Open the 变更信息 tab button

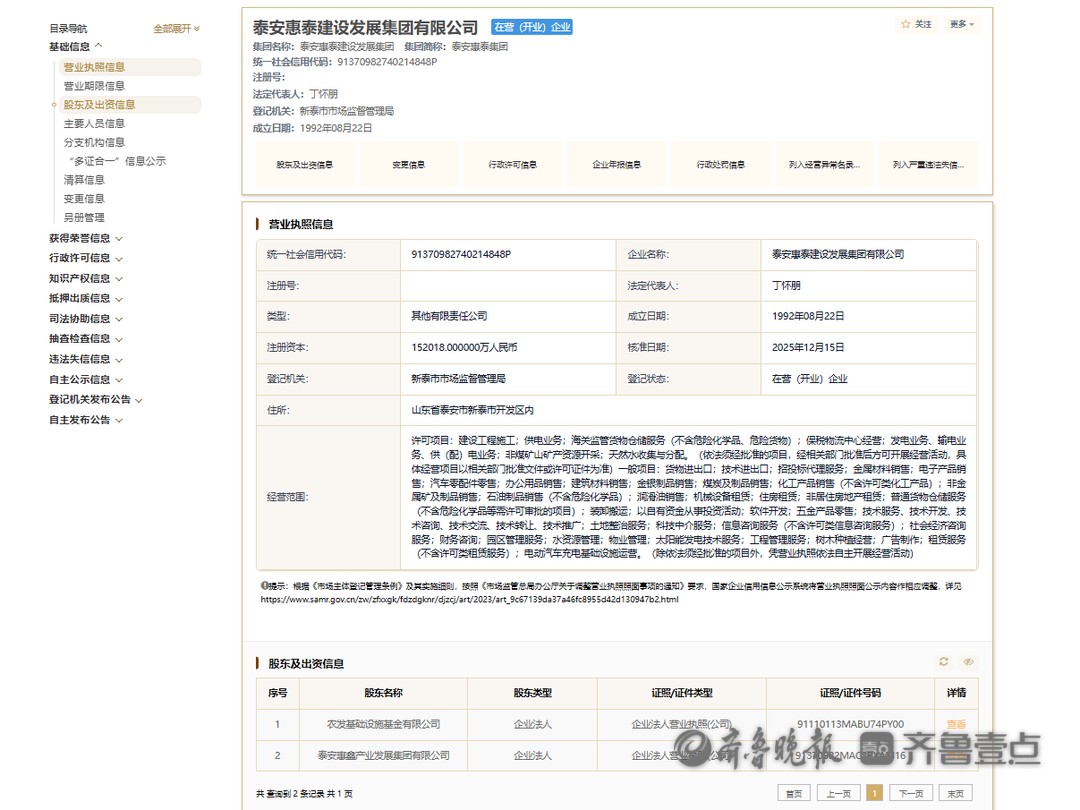click(408, 165)
